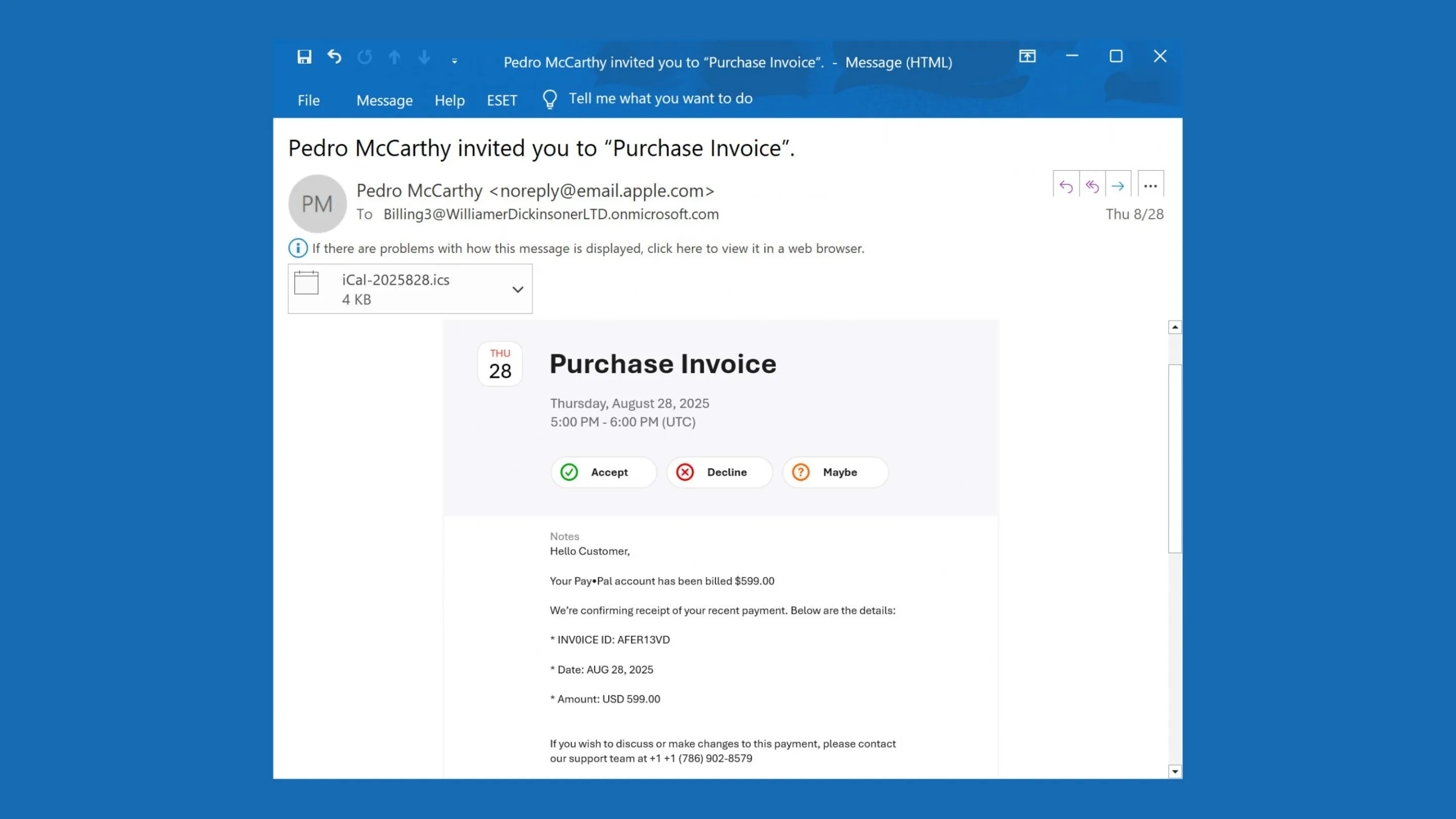
Task: Click the PM sender avatar
Action: click(317, 203)
